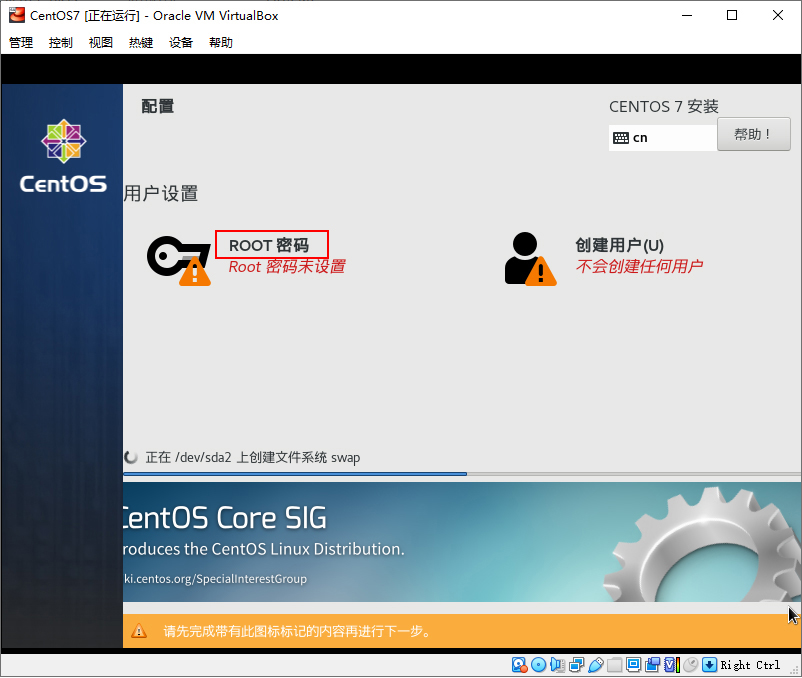Expand the 设备 menu
Viewport: 802px width, 678px height.
point(180,42)
